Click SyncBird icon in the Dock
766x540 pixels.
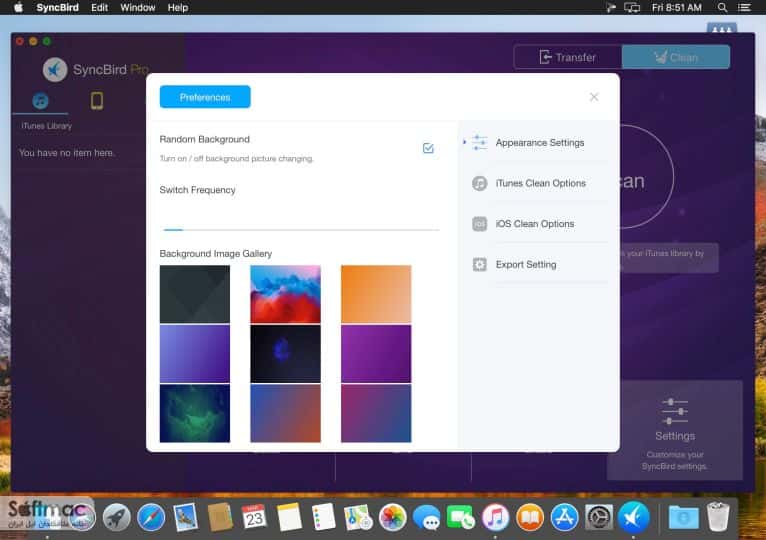pyautogui.click(x=634, y=518)
